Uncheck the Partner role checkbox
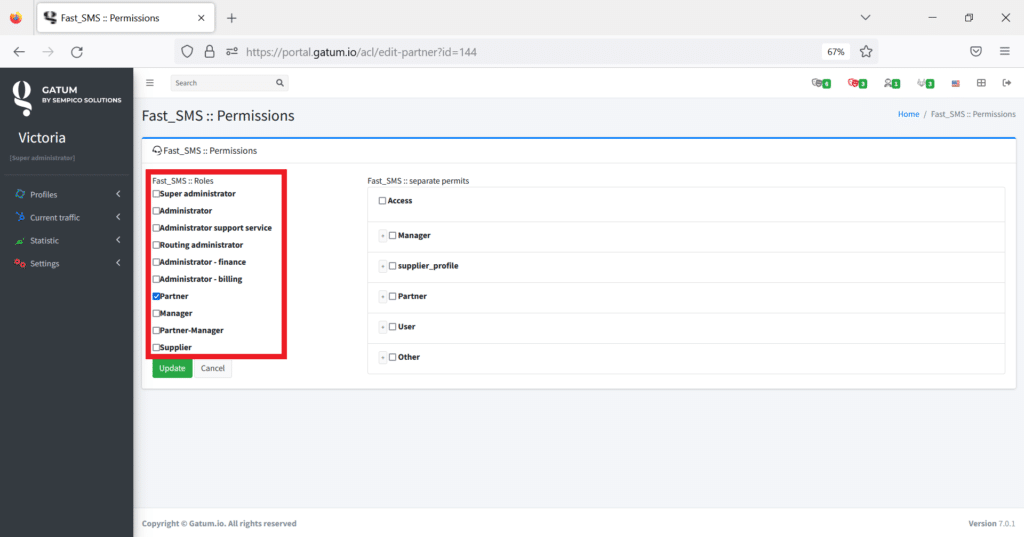Image resolution: width=1024 pixels, height=537 pixels. (156, 296)
